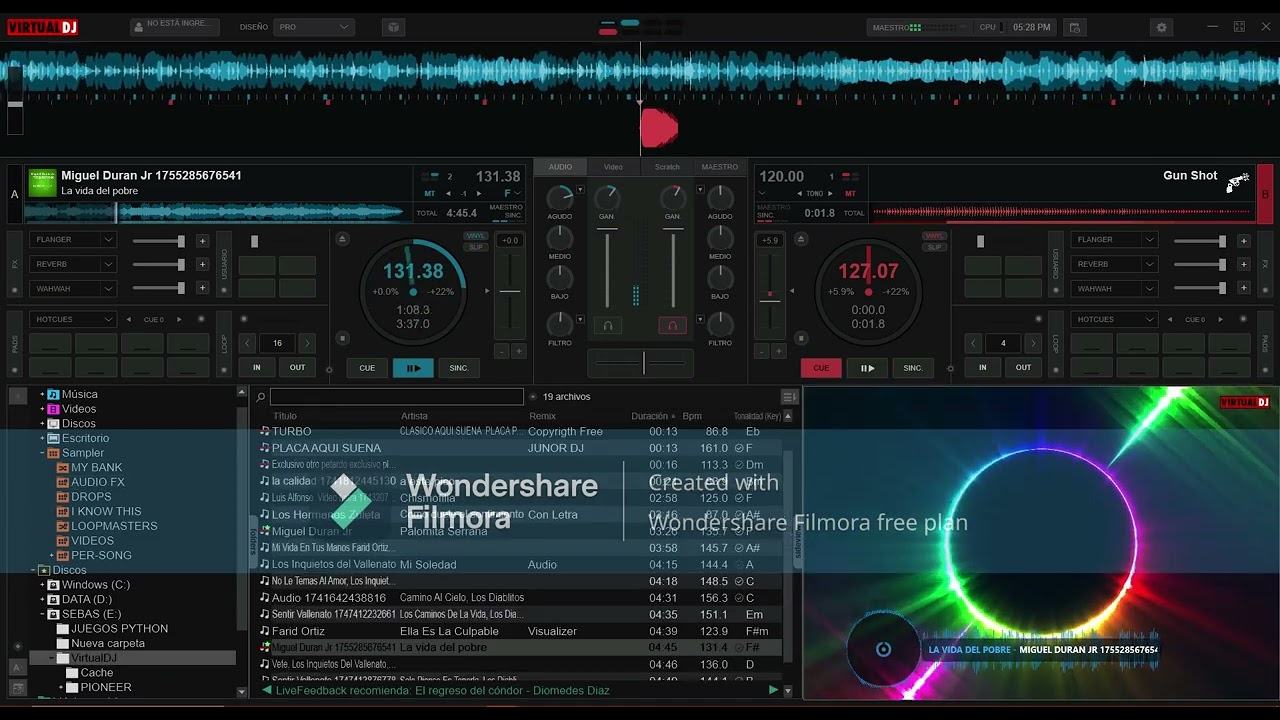The image size is (1280, 720).
Task: Open the PRO layout dropdown
Action: click(314, 27)
